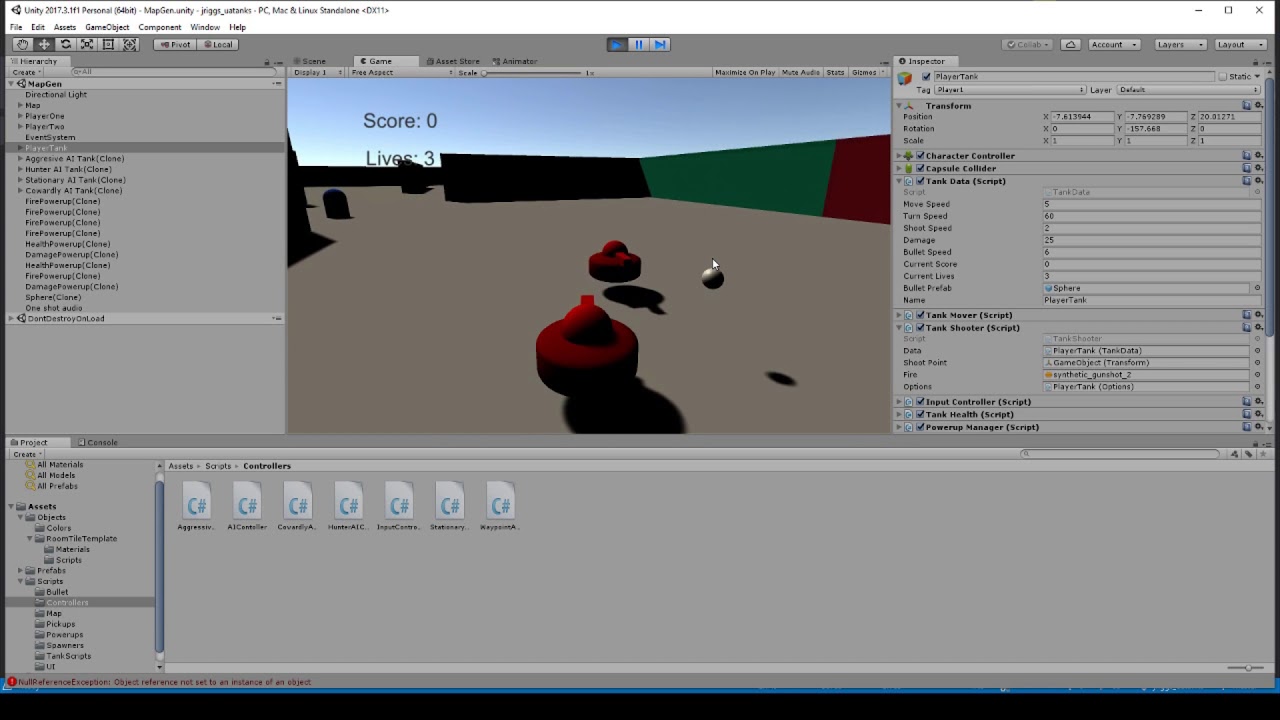Toggle the Pivot handle position button
The image size is (1280, 720).
tap(174, 44)
